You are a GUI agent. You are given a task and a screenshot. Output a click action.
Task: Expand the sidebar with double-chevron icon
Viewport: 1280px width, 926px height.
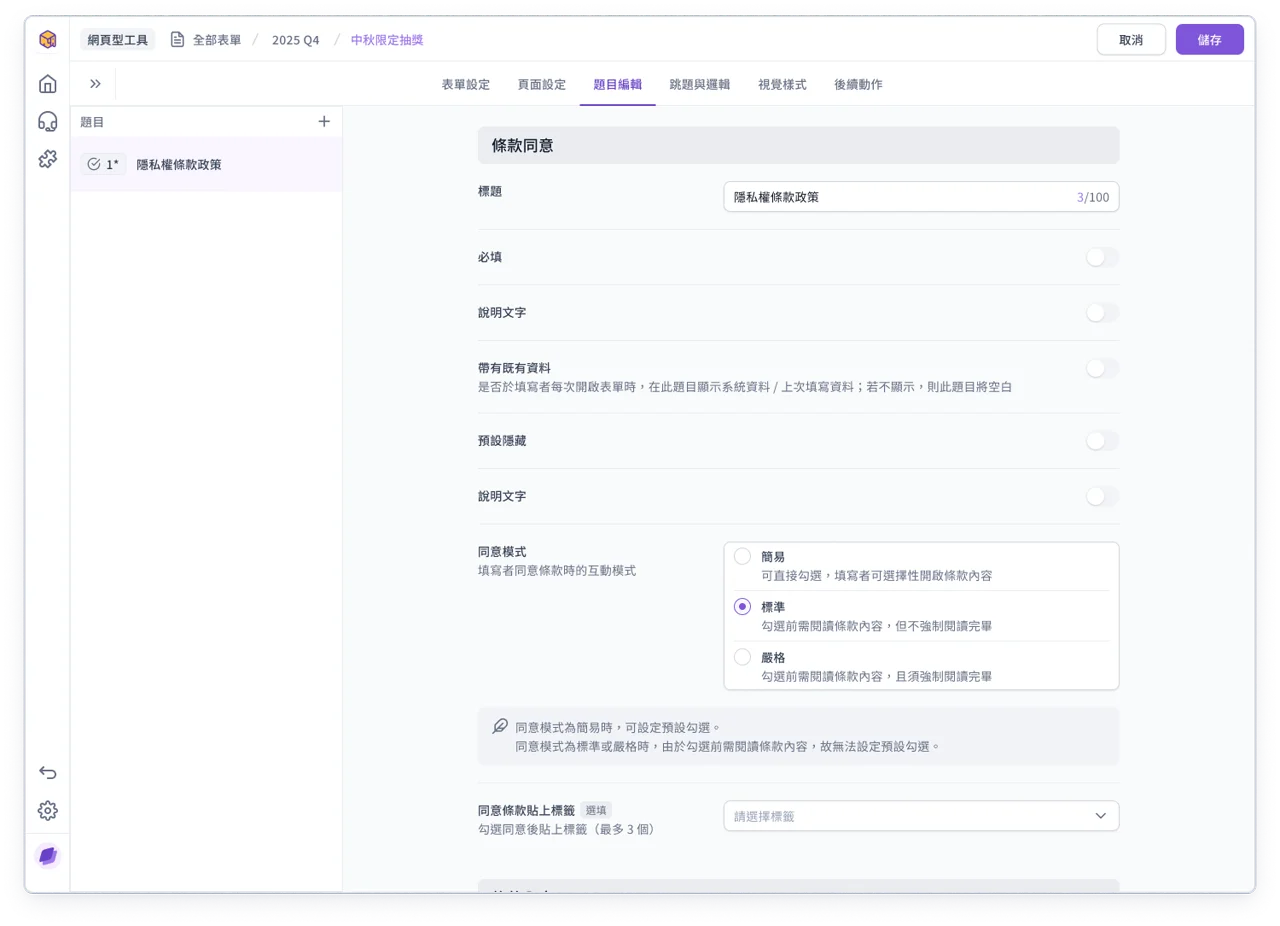click(x=95, y=84)
